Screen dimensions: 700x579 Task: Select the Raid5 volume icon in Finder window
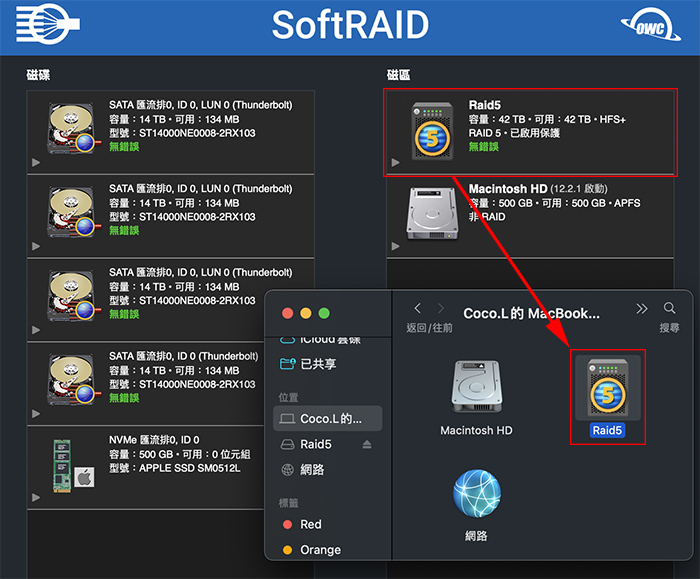(608, 387)
